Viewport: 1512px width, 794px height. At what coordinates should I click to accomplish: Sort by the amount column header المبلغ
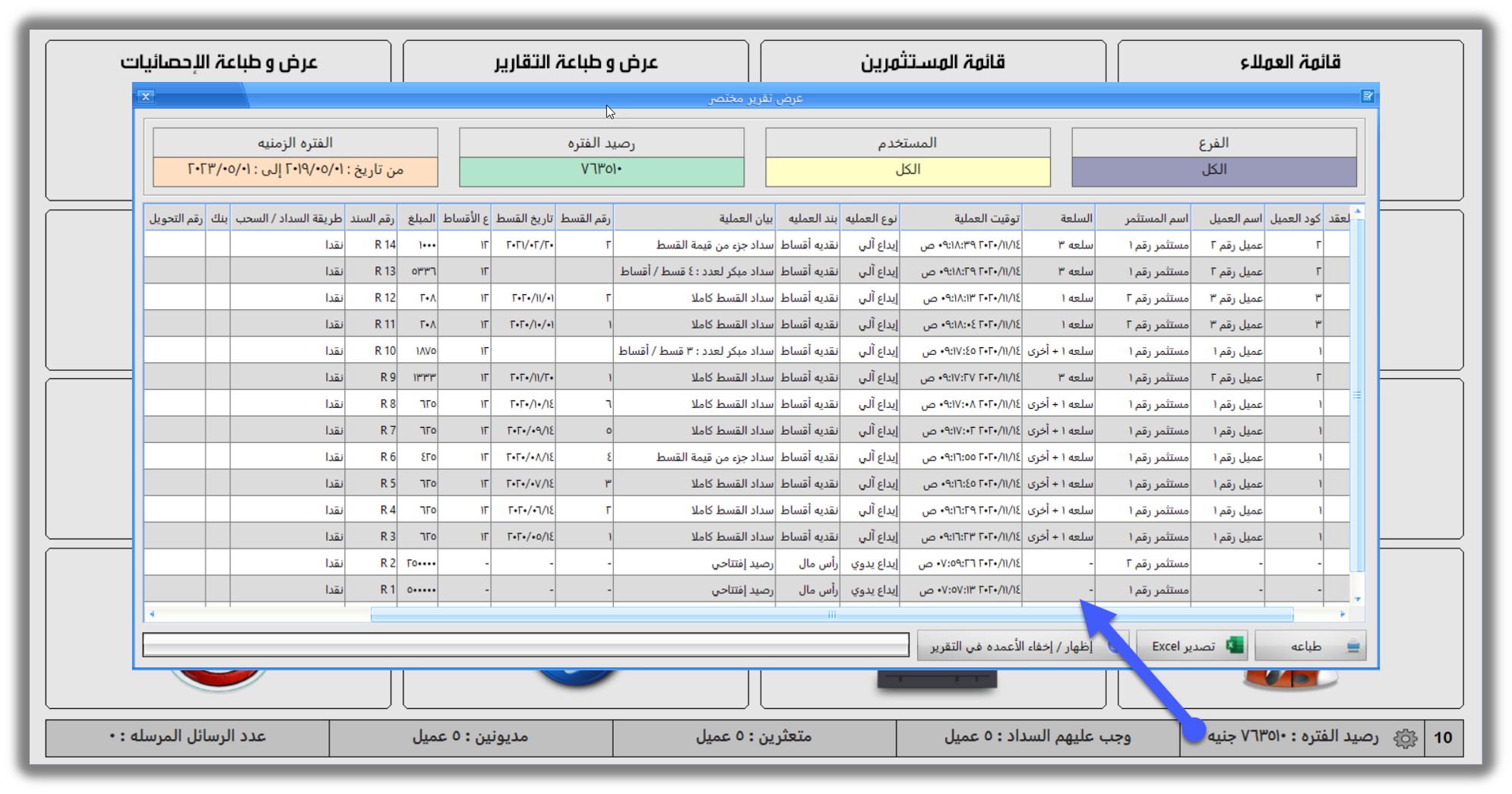tap(419, 218)
